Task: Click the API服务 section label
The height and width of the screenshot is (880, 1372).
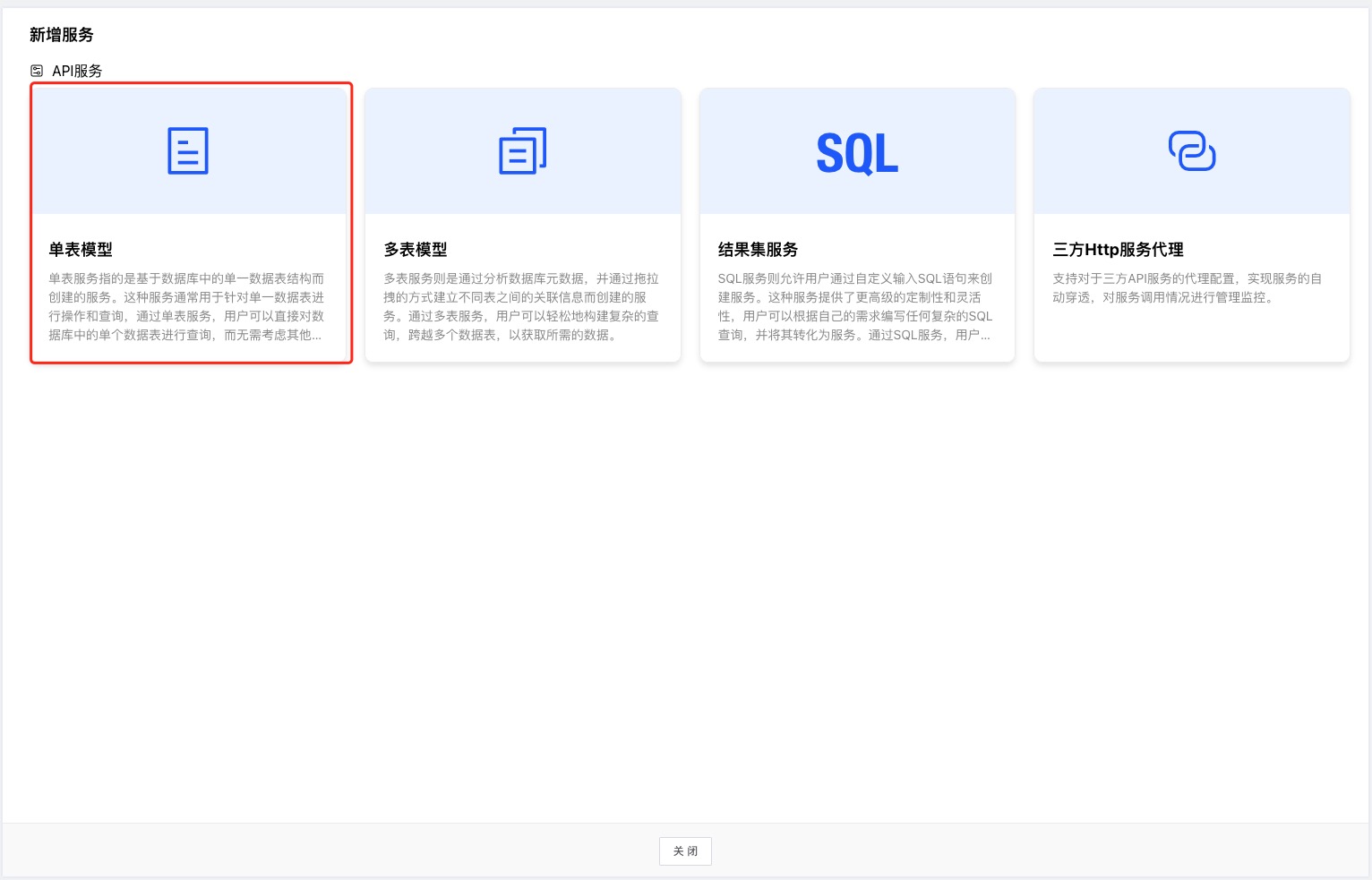Action: point(77,70)
